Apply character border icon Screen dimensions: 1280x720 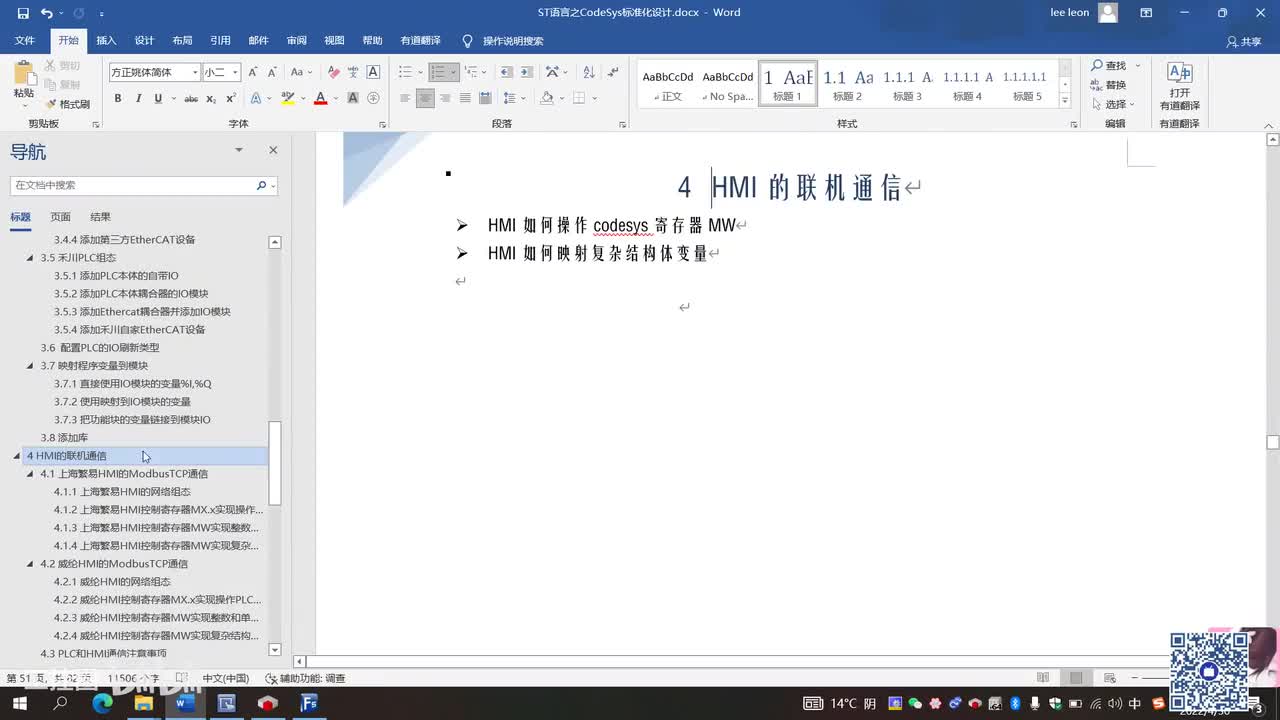[x=373, y=72]
